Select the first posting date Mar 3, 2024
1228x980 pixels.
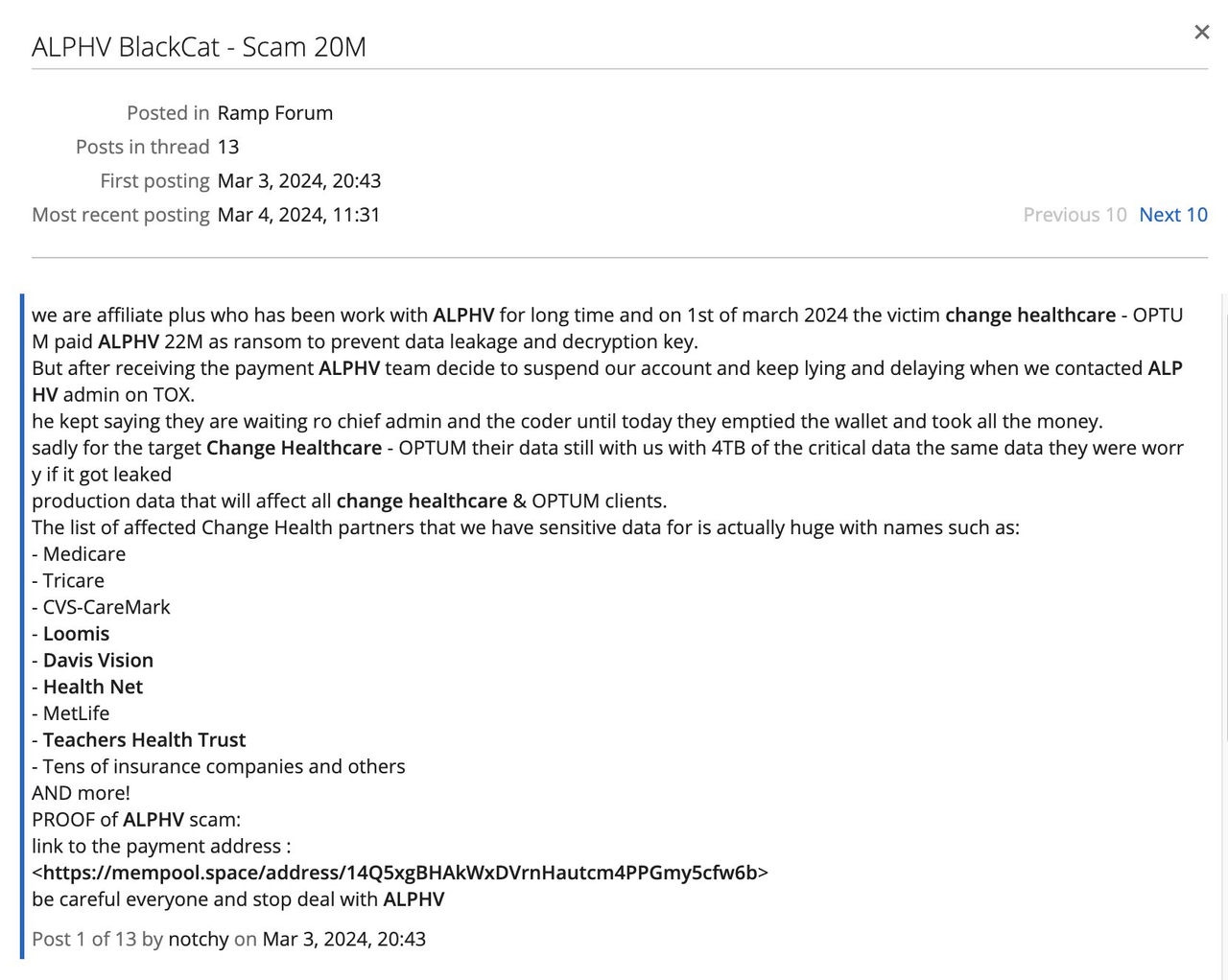[299, 180]
